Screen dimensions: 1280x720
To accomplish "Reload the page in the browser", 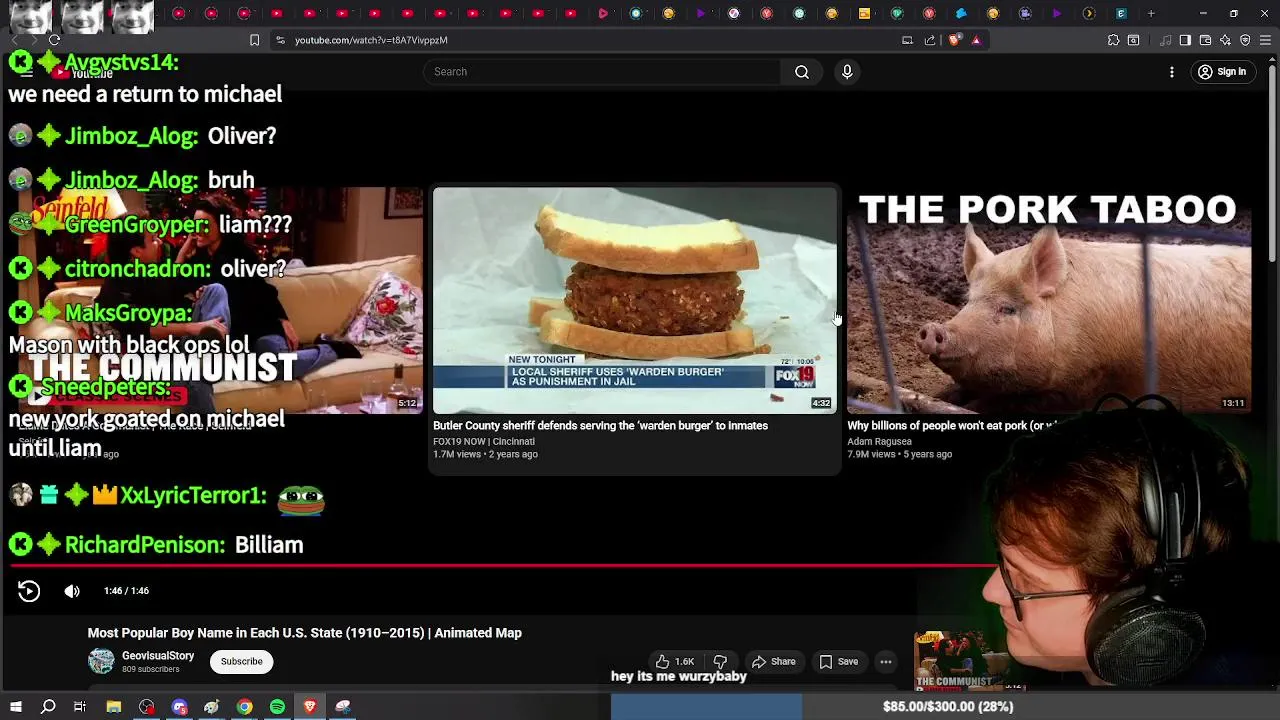I will click(x=54, y=40).
